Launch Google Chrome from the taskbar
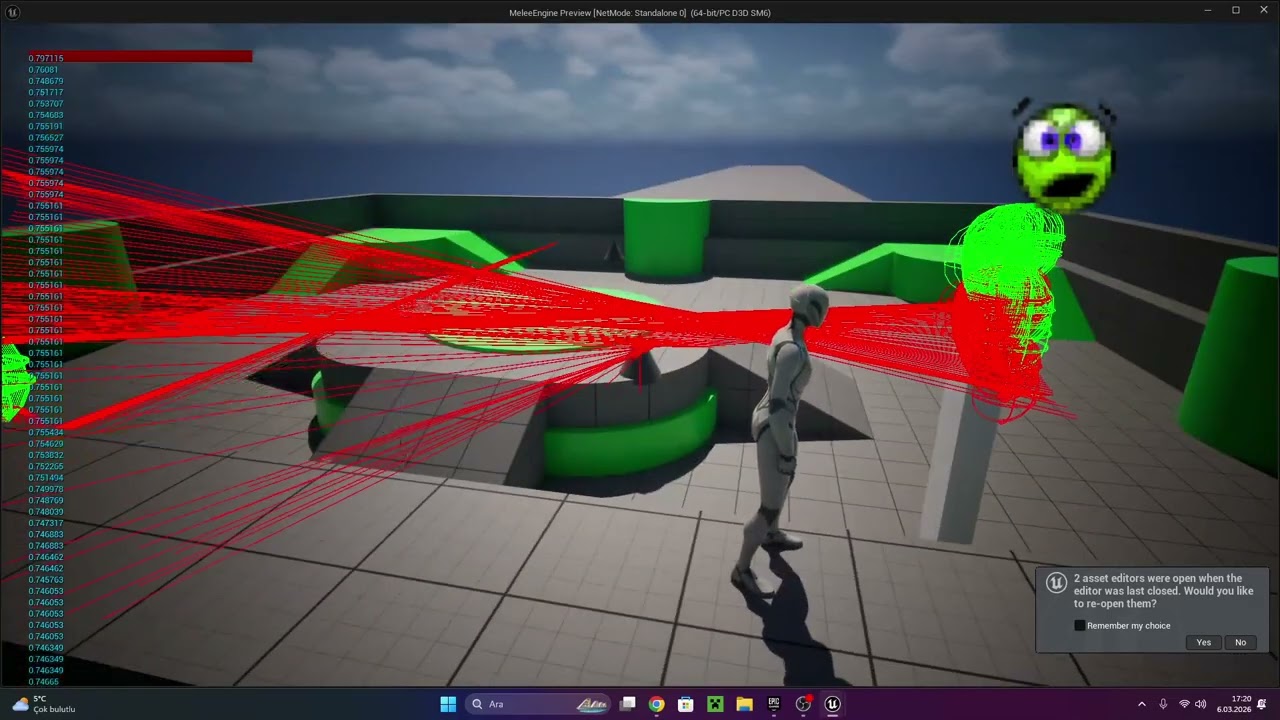This screenshot has width=1280, height=720. pos(656,704)
